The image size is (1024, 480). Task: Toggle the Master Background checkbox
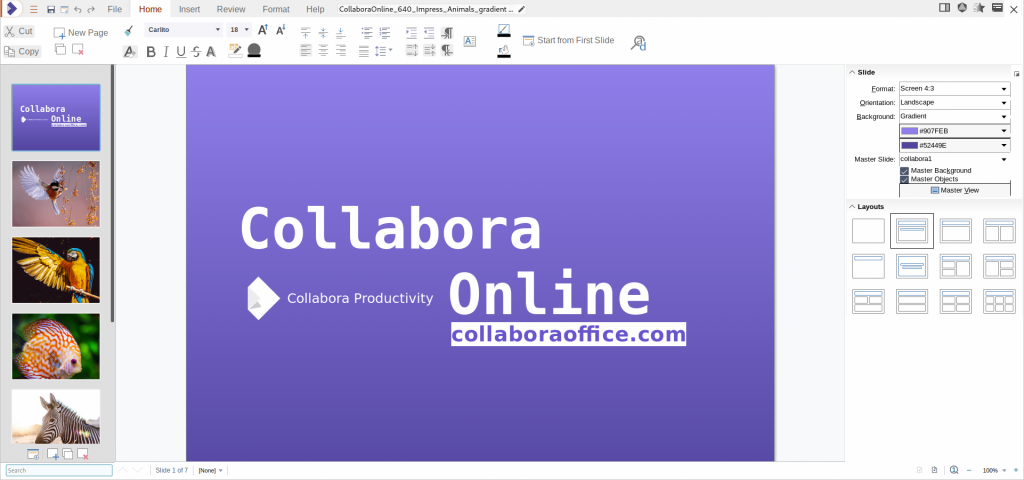tap(904, 171)
